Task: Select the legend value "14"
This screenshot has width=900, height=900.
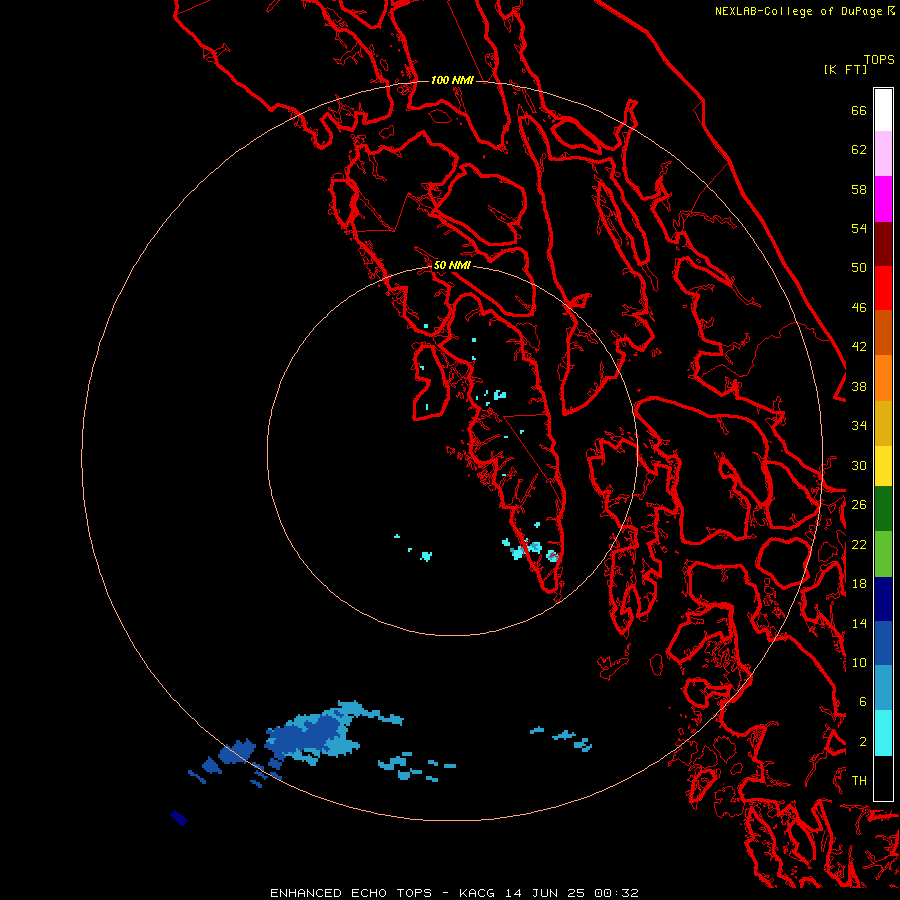Action: (x=859, y=623)
